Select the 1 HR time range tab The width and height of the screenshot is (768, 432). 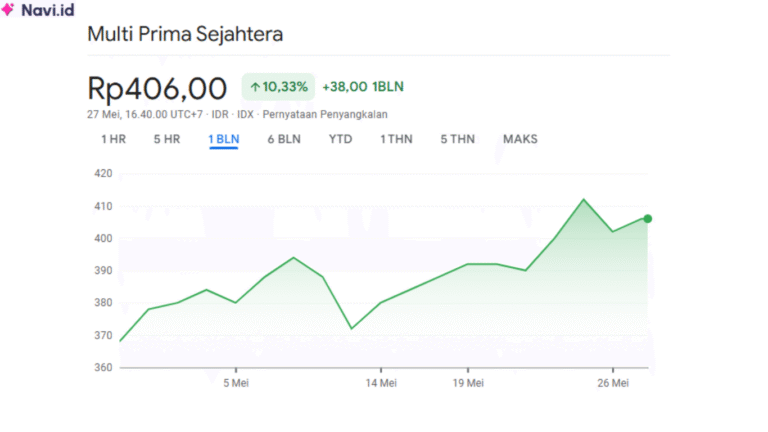[114, 139]
